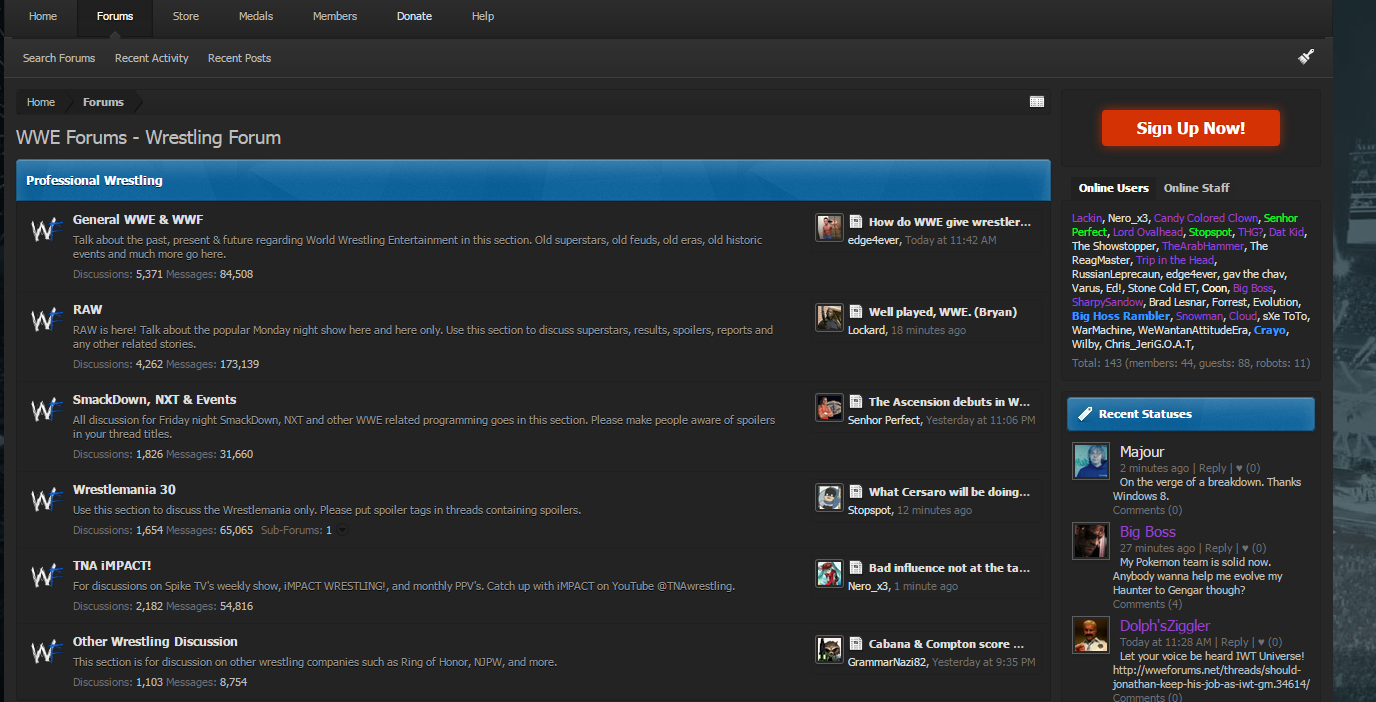Click the document icon beside Well played, WWE thread
The width and height of the screenshot is (1376, 702).
[856, 312]
